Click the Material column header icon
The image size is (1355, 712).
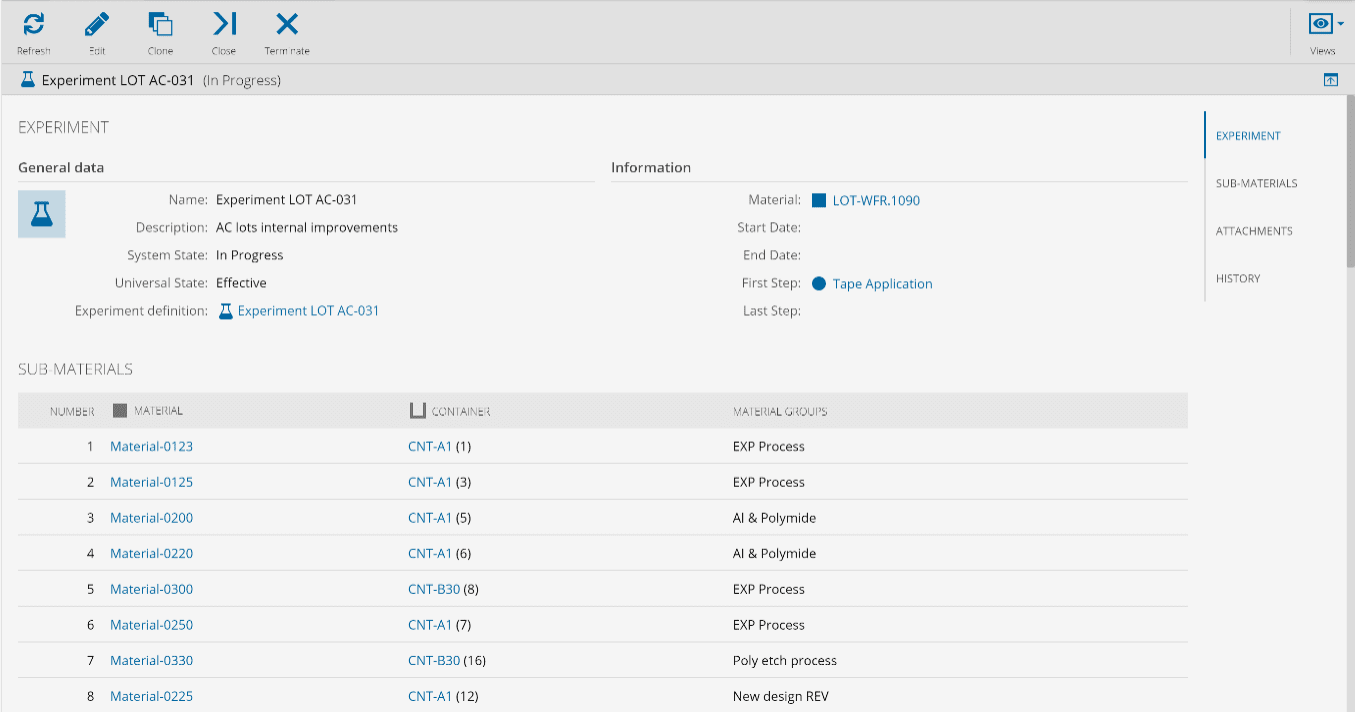tap(120, 411)
